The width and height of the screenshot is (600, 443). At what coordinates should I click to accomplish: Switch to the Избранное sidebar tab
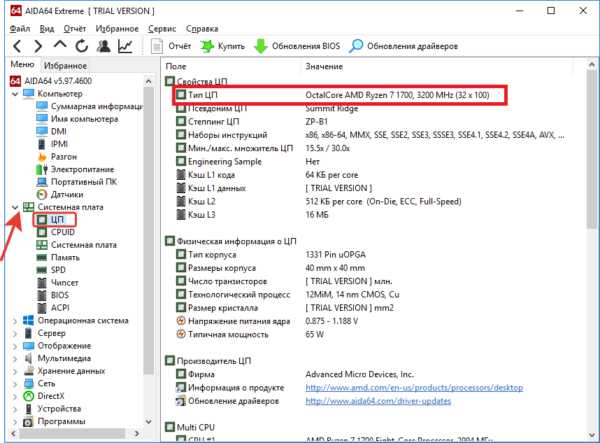(x=65, y=66)
